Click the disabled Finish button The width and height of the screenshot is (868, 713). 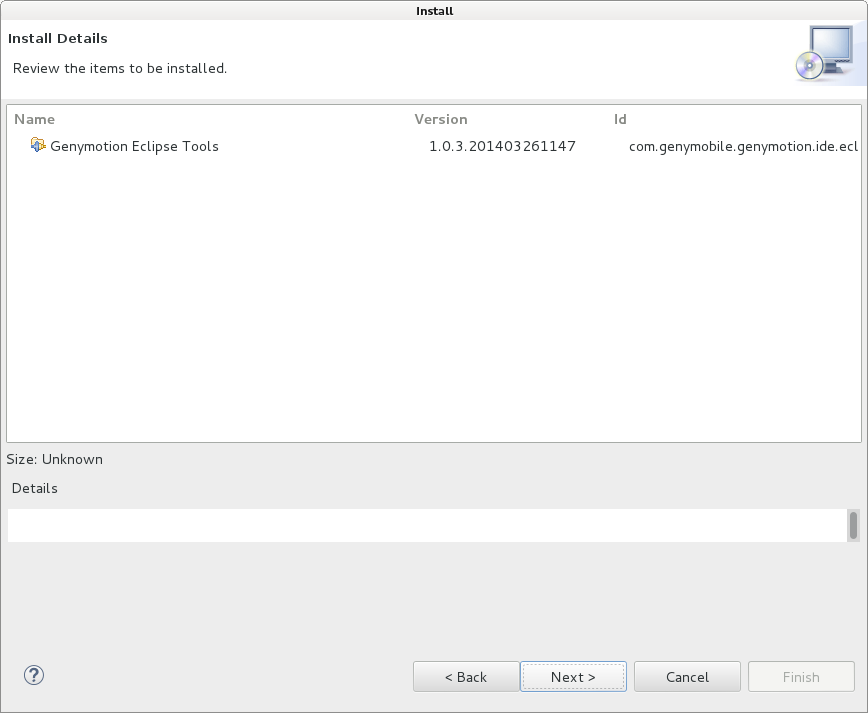click(801, 676)
